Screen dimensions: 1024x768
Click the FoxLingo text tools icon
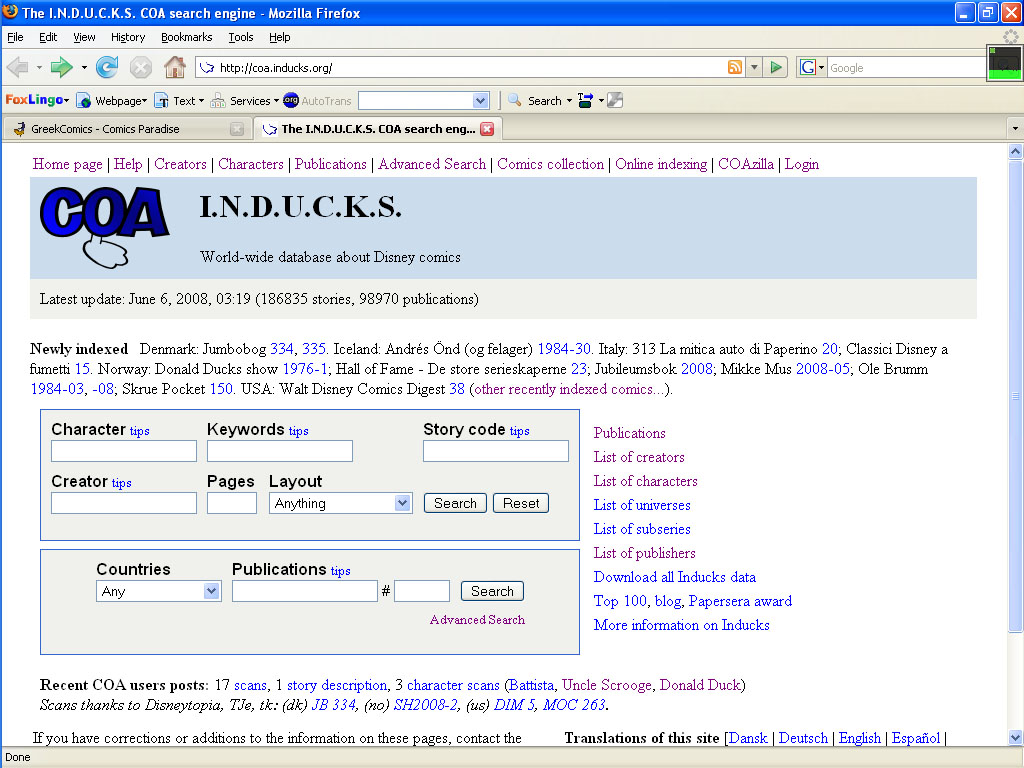click(585, 100)
